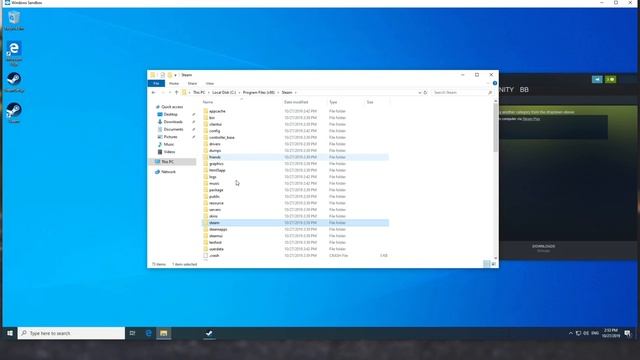Image resolution: width=640 pixels, height=360 pixels.
Task: Click the Windows Start button
Action: tap(10, 333)
